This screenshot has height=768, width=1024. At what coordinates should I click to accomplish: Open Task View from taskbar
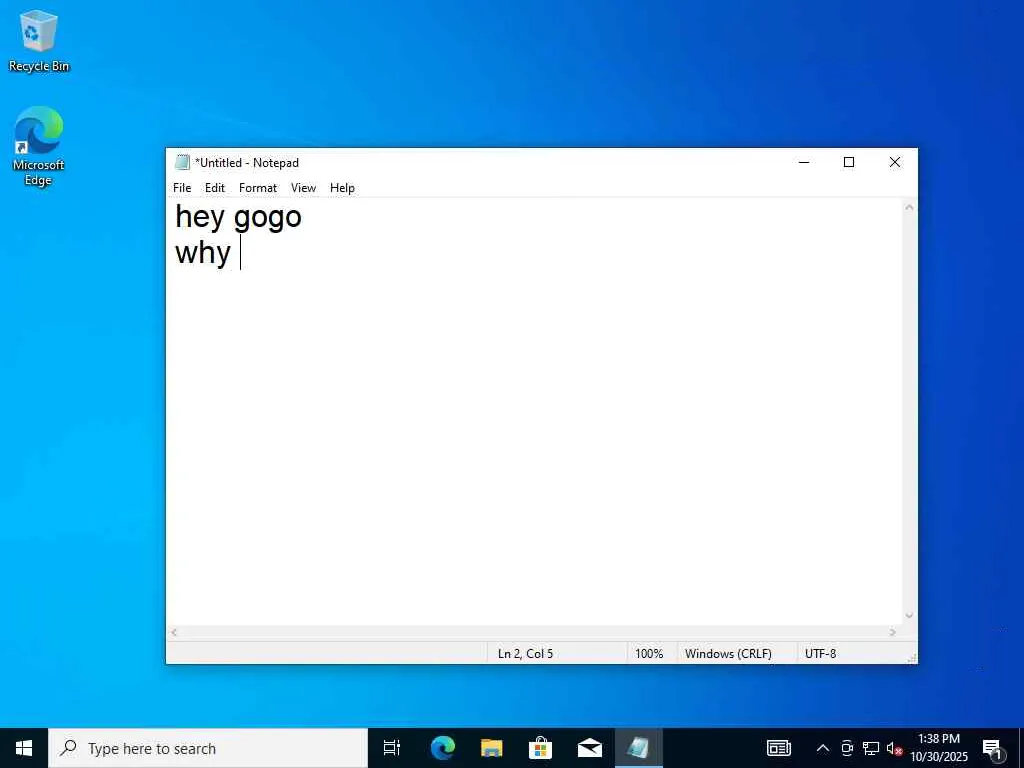tap(392, 748)
